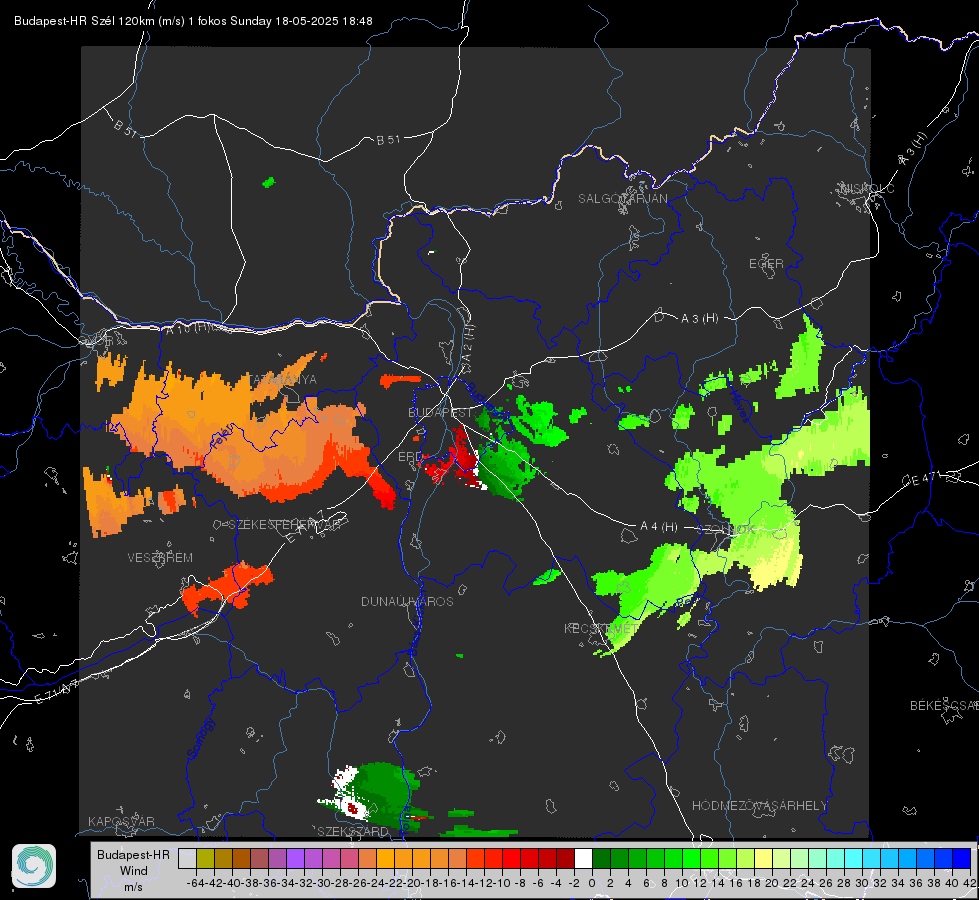Select the SZÉKESFEHÉRVÁR city label
Viewport: 979px width, 900px height.
(x=285, y=525)
